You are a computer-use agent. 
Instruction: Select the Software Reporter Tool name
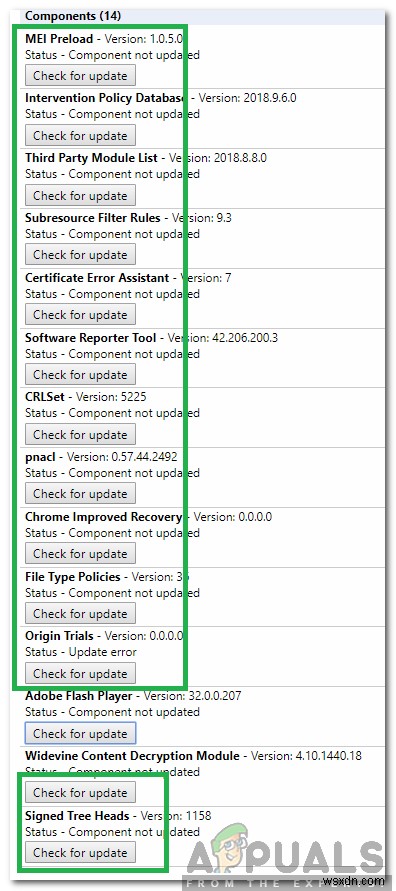[x=90, y=338]
